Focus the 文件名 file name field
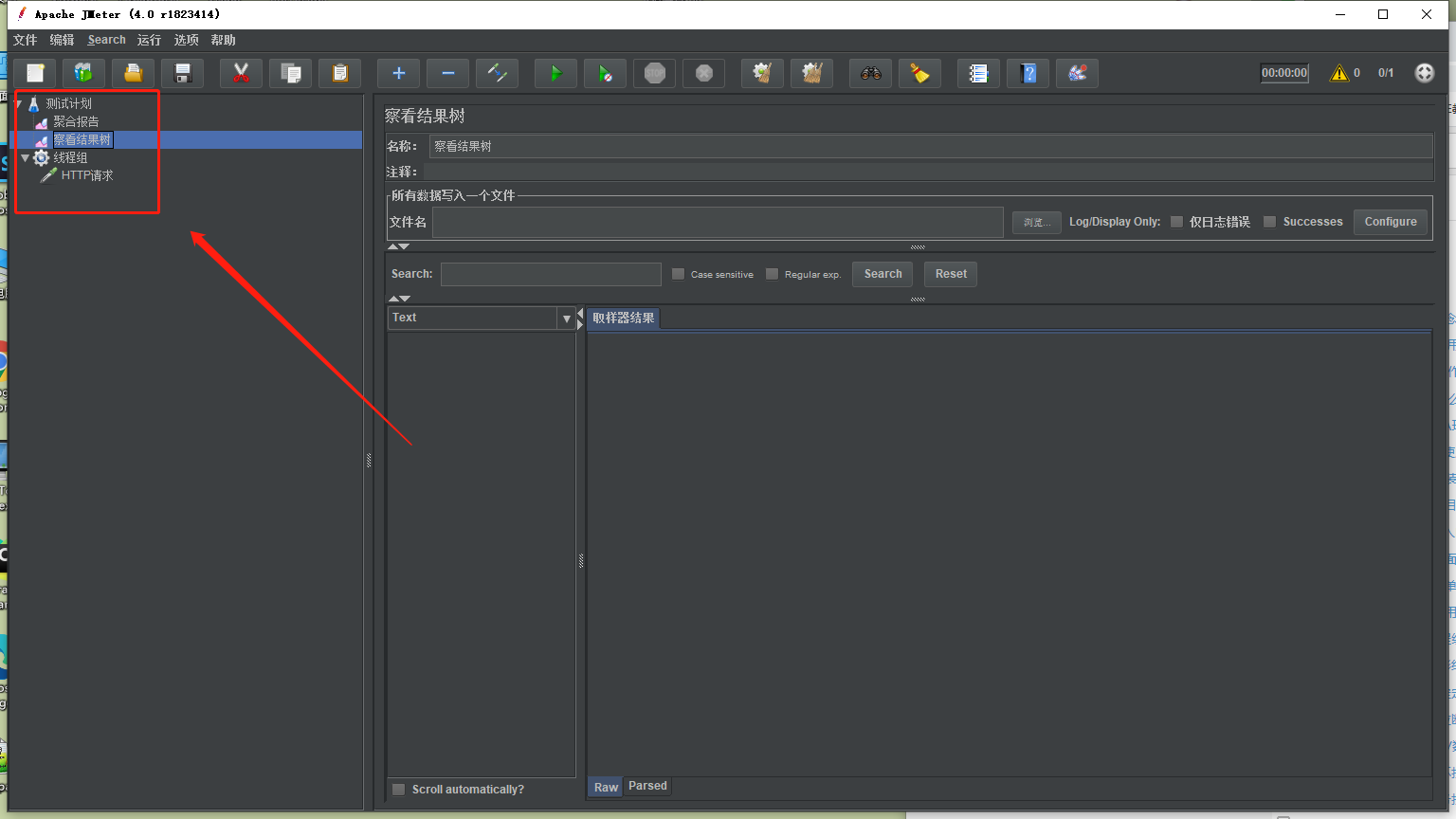This screenshot has width=1456, height=819. pyautogui.click(x=718, y=222)
